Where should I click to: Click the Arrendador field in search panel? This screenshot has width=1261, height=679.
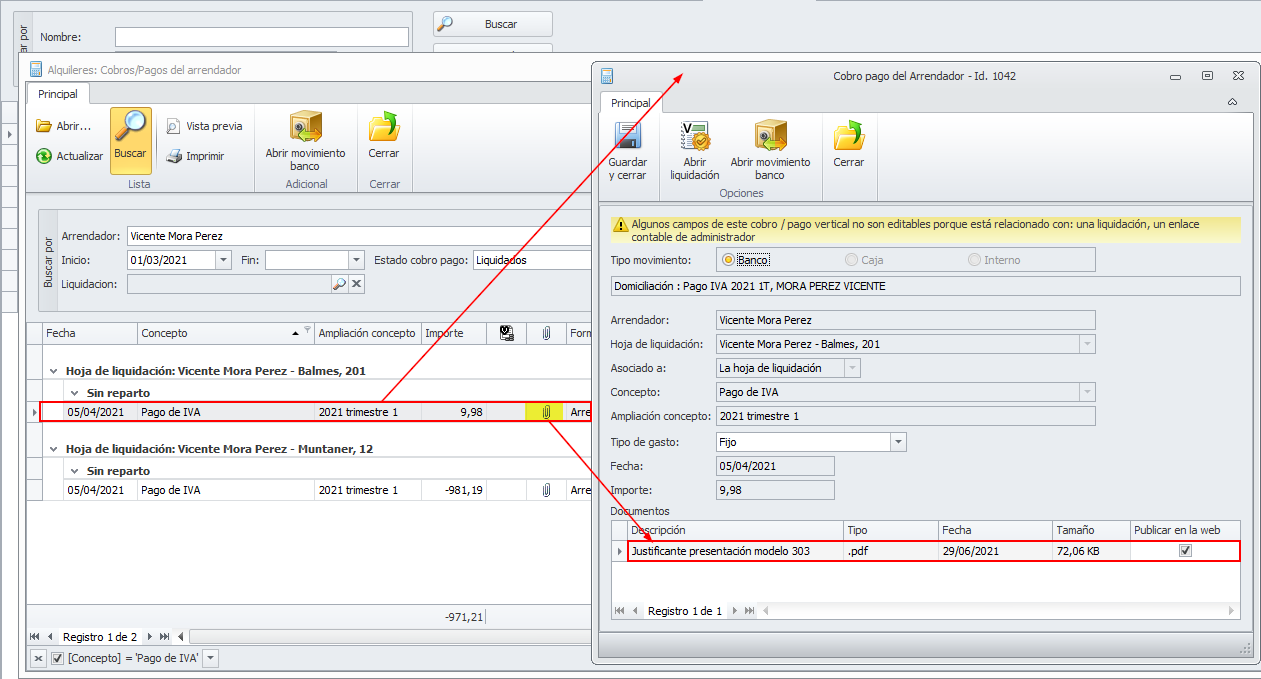360,236
